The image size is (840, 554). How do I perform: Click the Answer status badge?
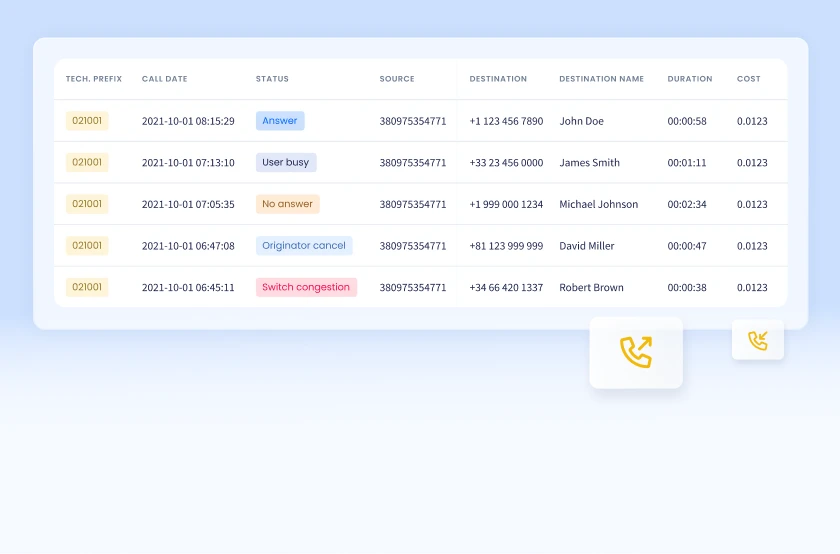click(x=280, y=121)
